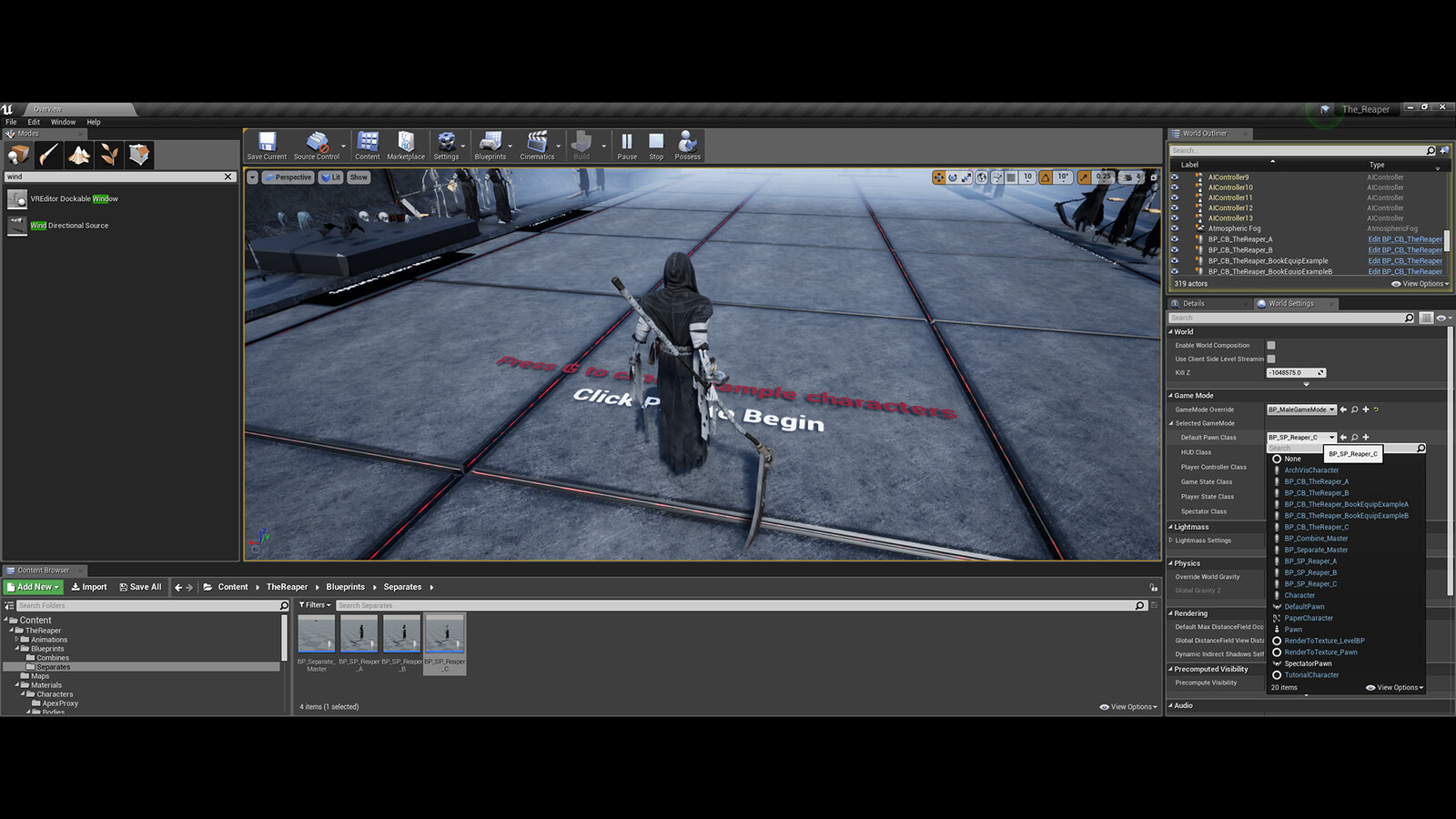Image resolution: width=1456 pixels, height=819 pixels.
Task: Select the Paint mode brush icon
Action: pyautogui.click(x=49, y=155)
